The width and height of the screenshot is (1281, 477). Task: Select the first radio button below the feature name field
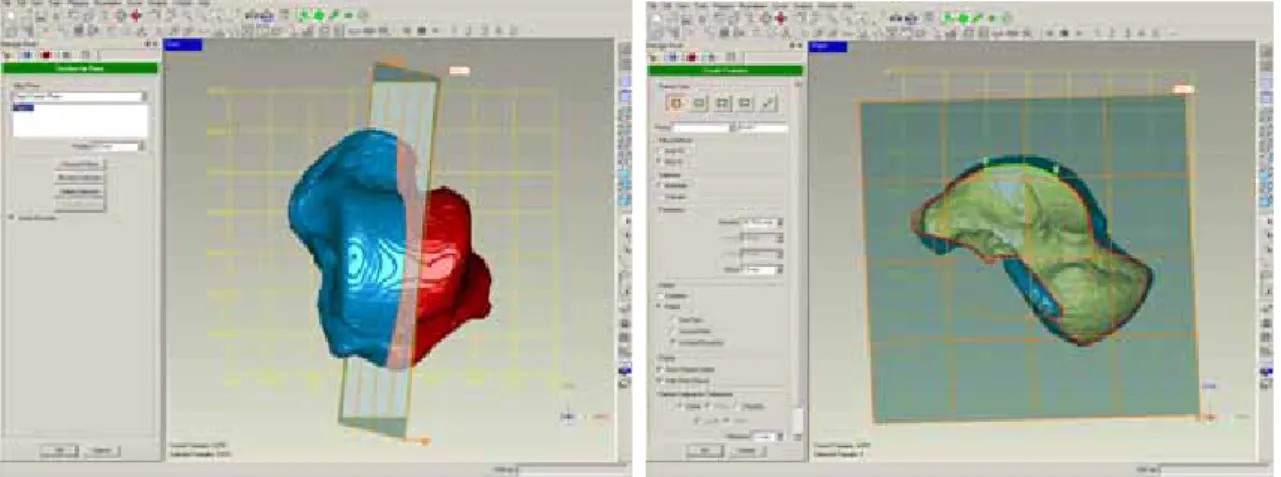[659, 151]
